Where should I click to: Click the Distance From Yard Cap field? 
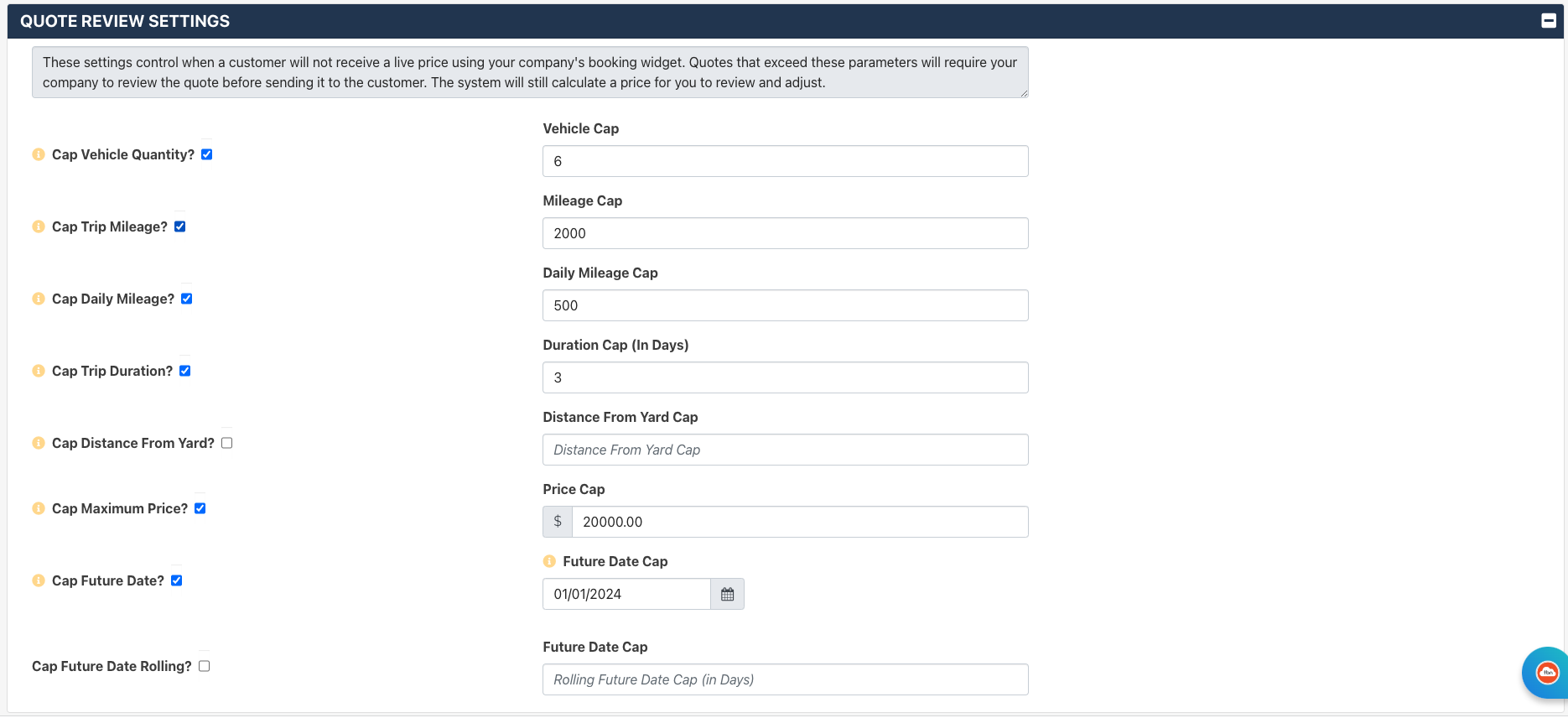[786, 450]
